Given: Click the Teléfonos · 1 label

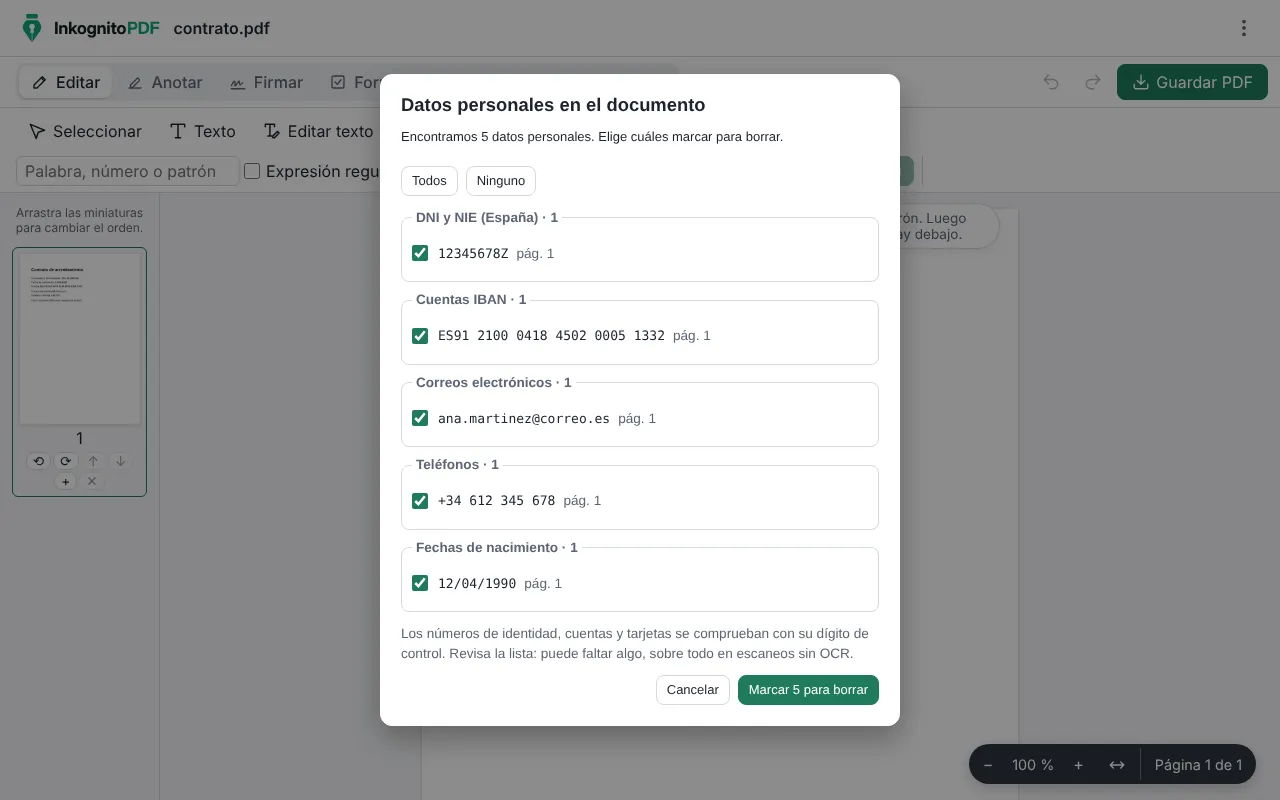Looking at the screenshot, I should (x=457, y=464).
